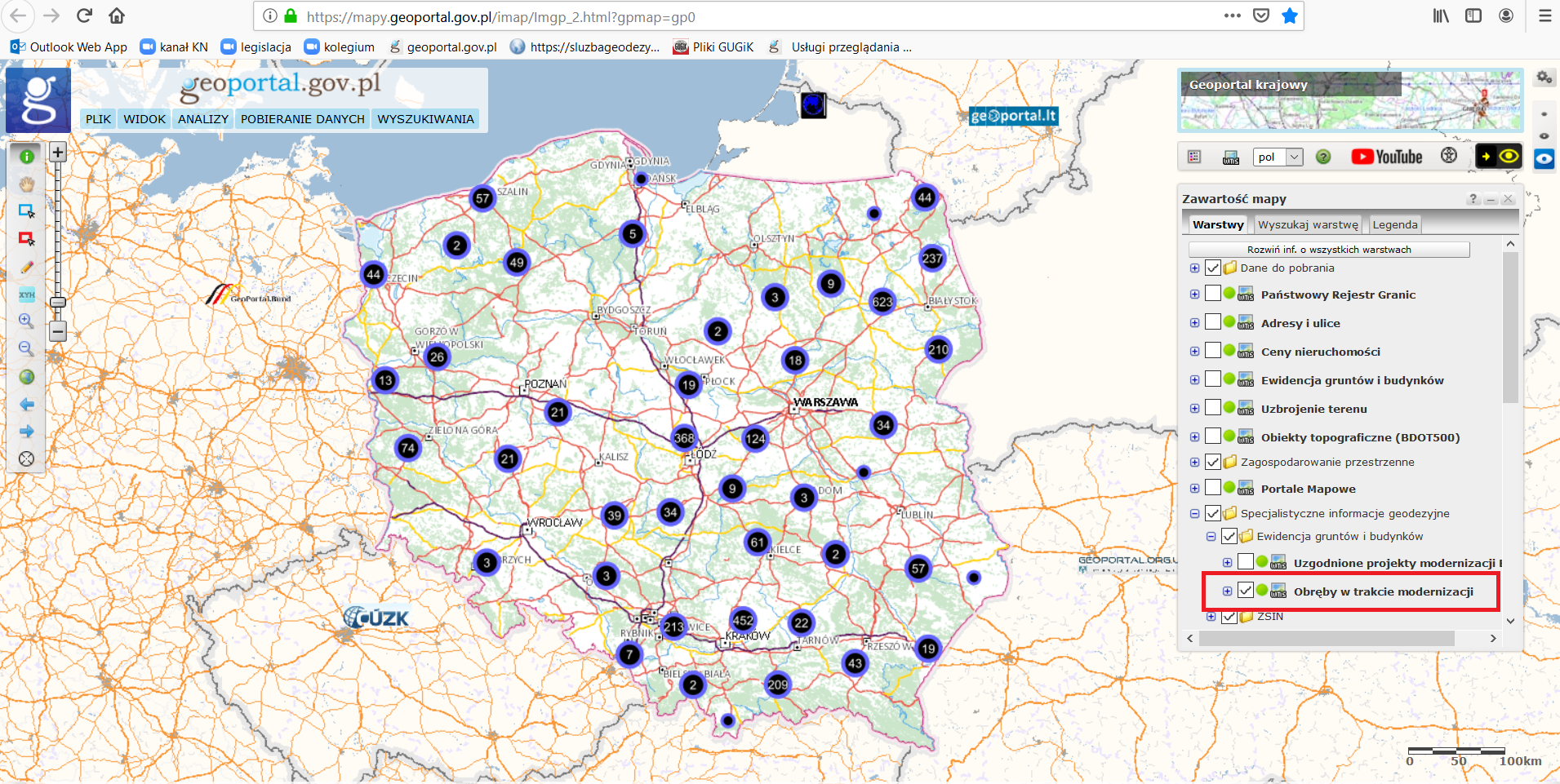Click the globe full extent icon
The image size is (1560, 784).
[x=26, y=377]
